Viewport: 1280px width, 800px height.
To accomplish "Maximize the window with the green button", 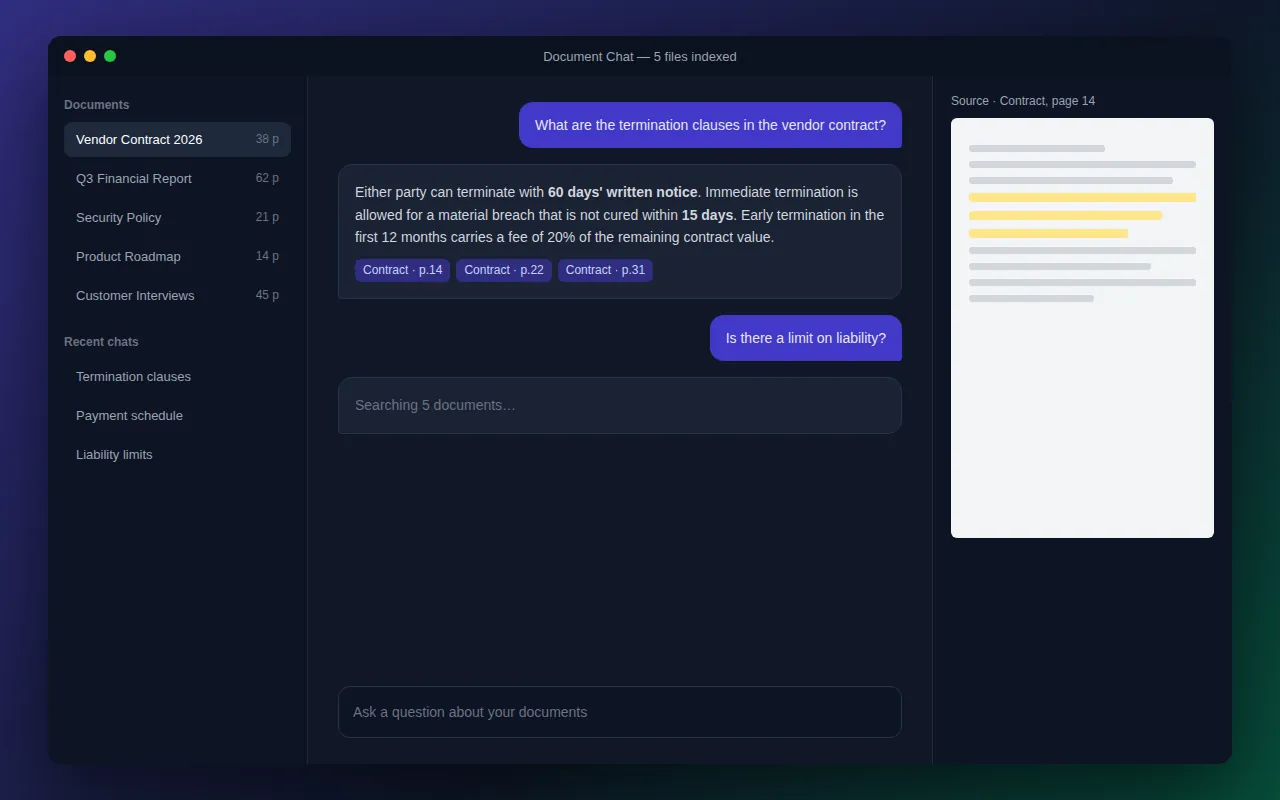I will pyautogui.click(x=110, y=56).
